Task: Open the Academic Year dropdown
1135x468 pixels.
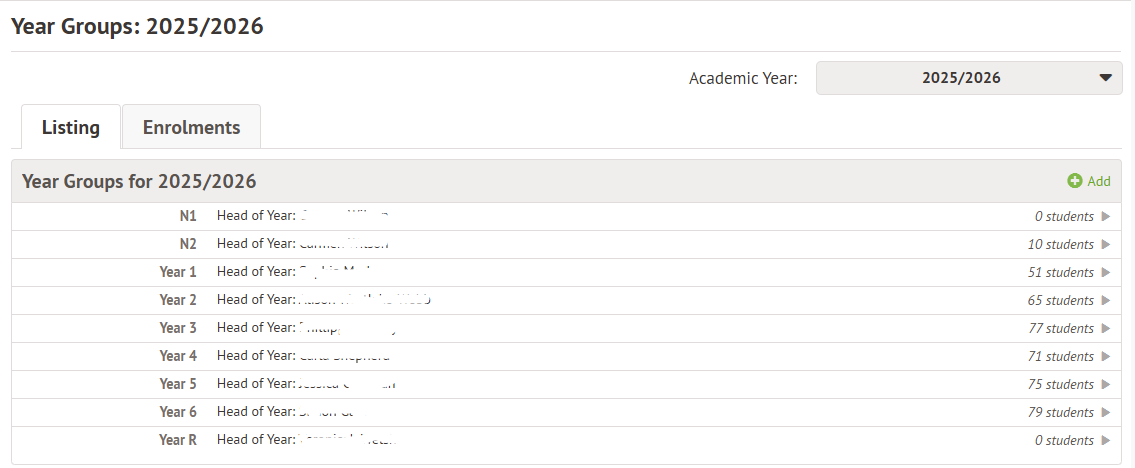Action: click(969, 78)
